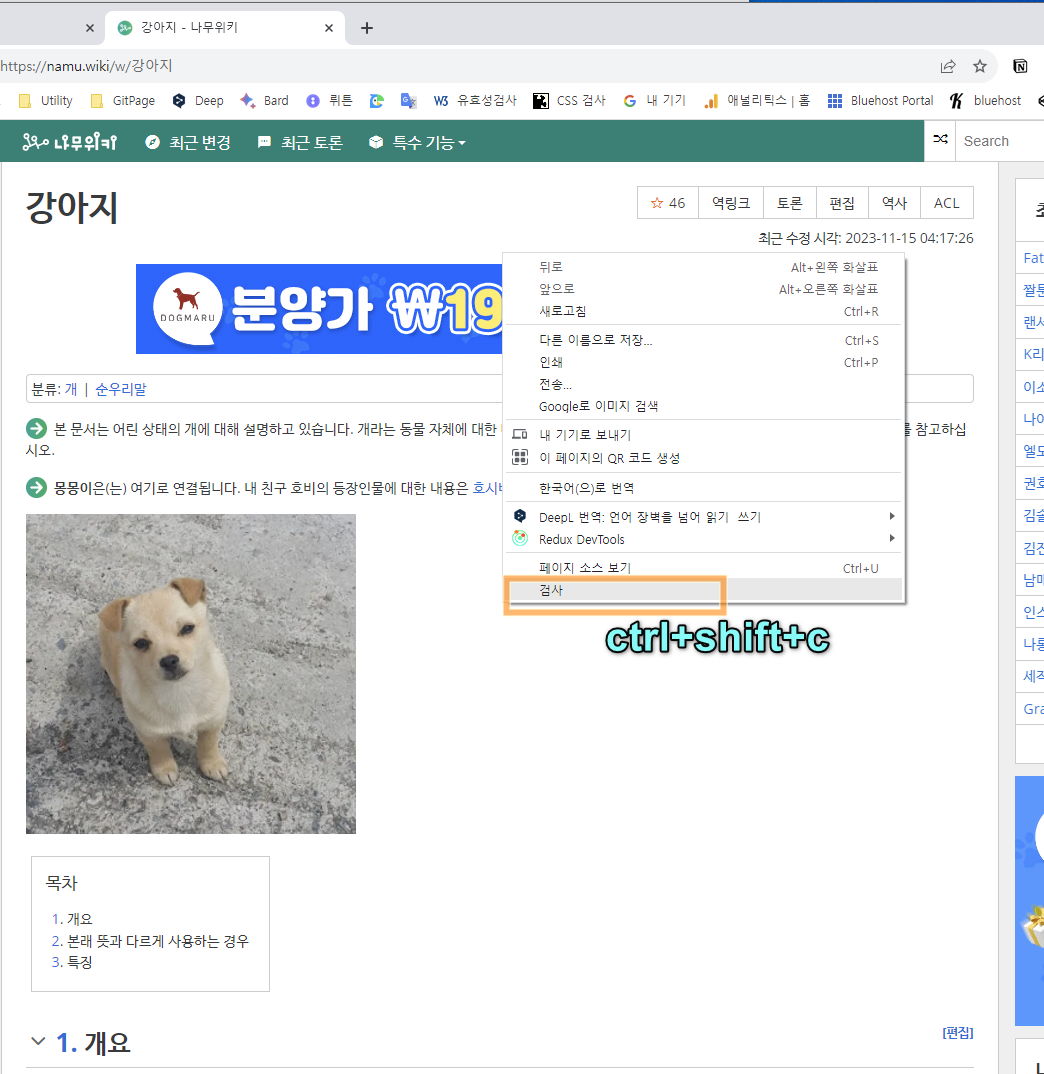Screen dimensions: 1044x1074
Task: Expand the DeepL 번역 submenu
Action: coord(700,517)
